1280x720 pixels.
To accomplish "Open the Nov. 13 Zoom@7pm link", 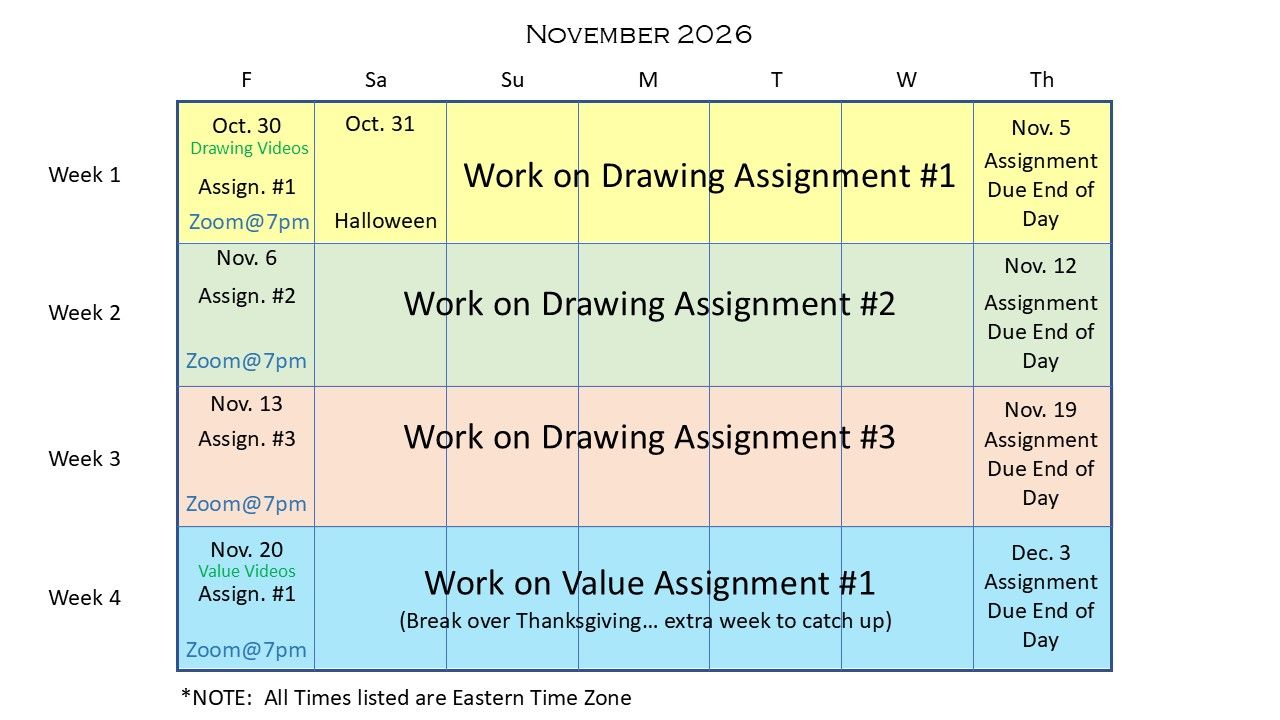I will (246, 504).
